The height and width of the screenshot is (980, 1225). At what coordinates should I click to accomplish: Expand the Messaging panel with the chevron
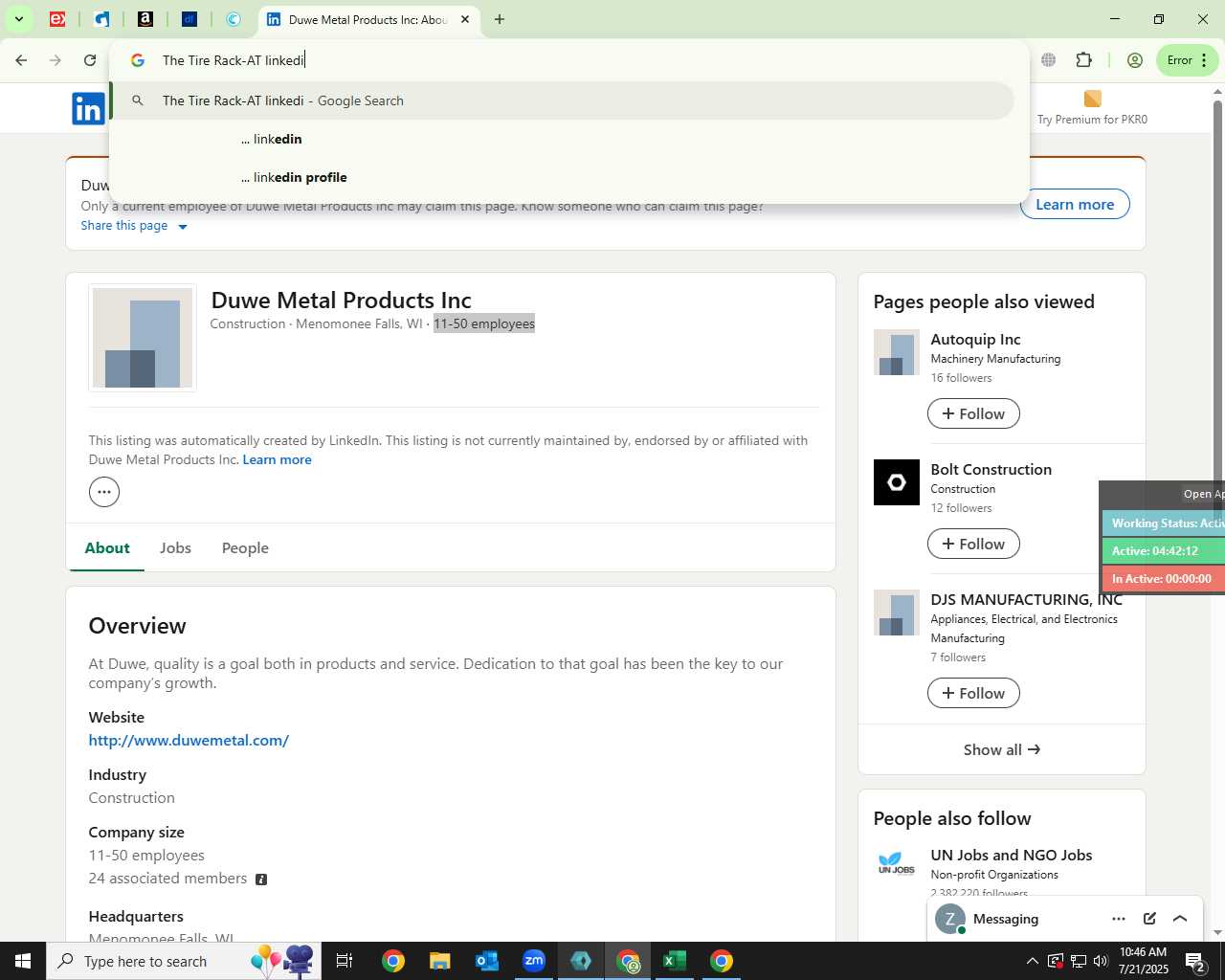click(x=1180, y=919)
